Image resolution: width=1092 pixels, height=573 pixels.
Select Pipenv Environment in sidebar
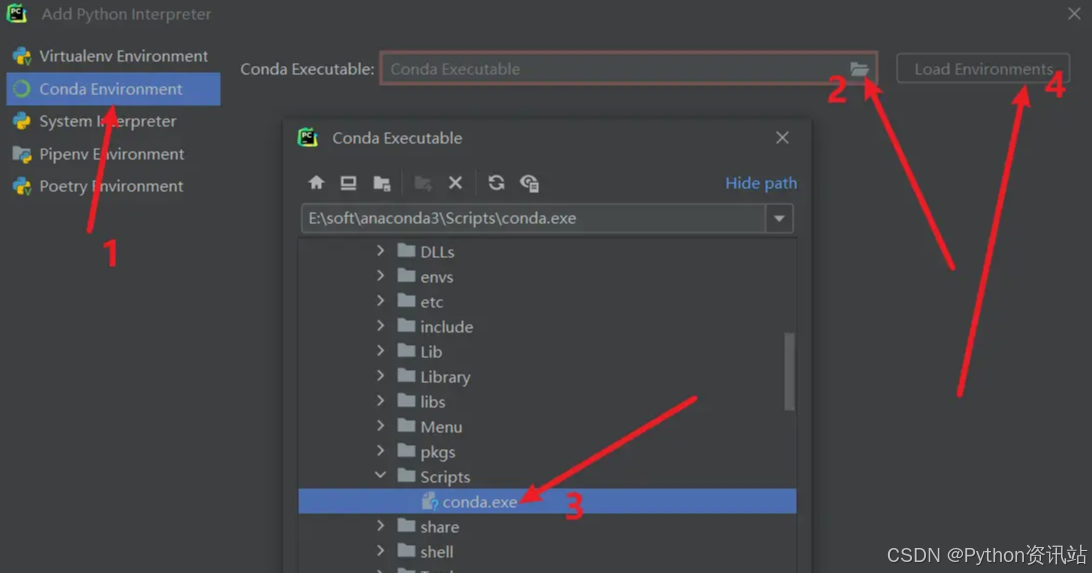114,154
